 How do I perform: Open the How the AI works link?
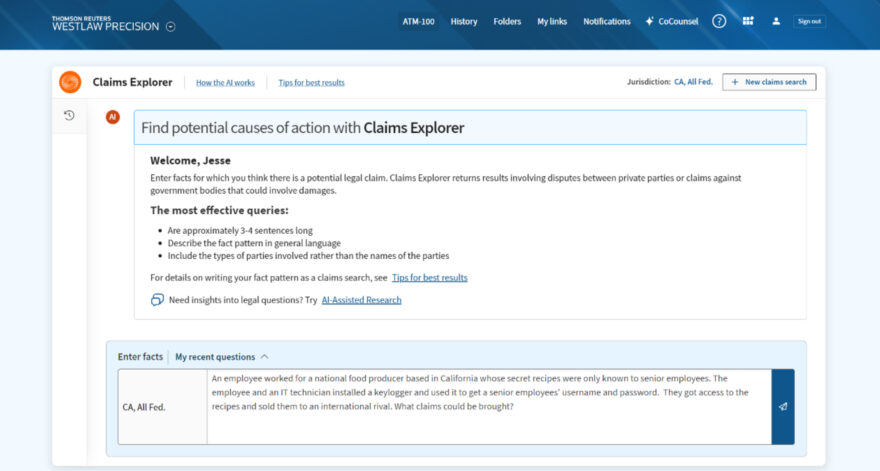225,82
